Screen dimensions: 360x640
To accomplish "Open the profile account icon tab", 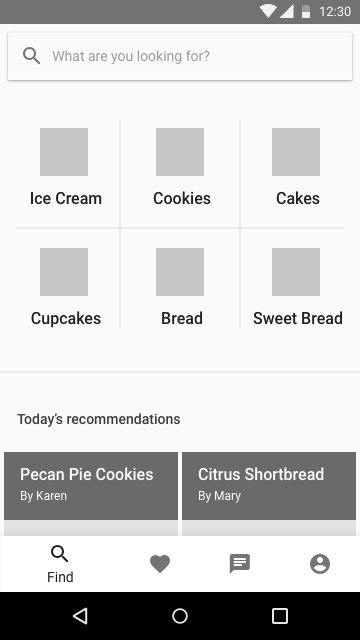I will tap(320, 564).
